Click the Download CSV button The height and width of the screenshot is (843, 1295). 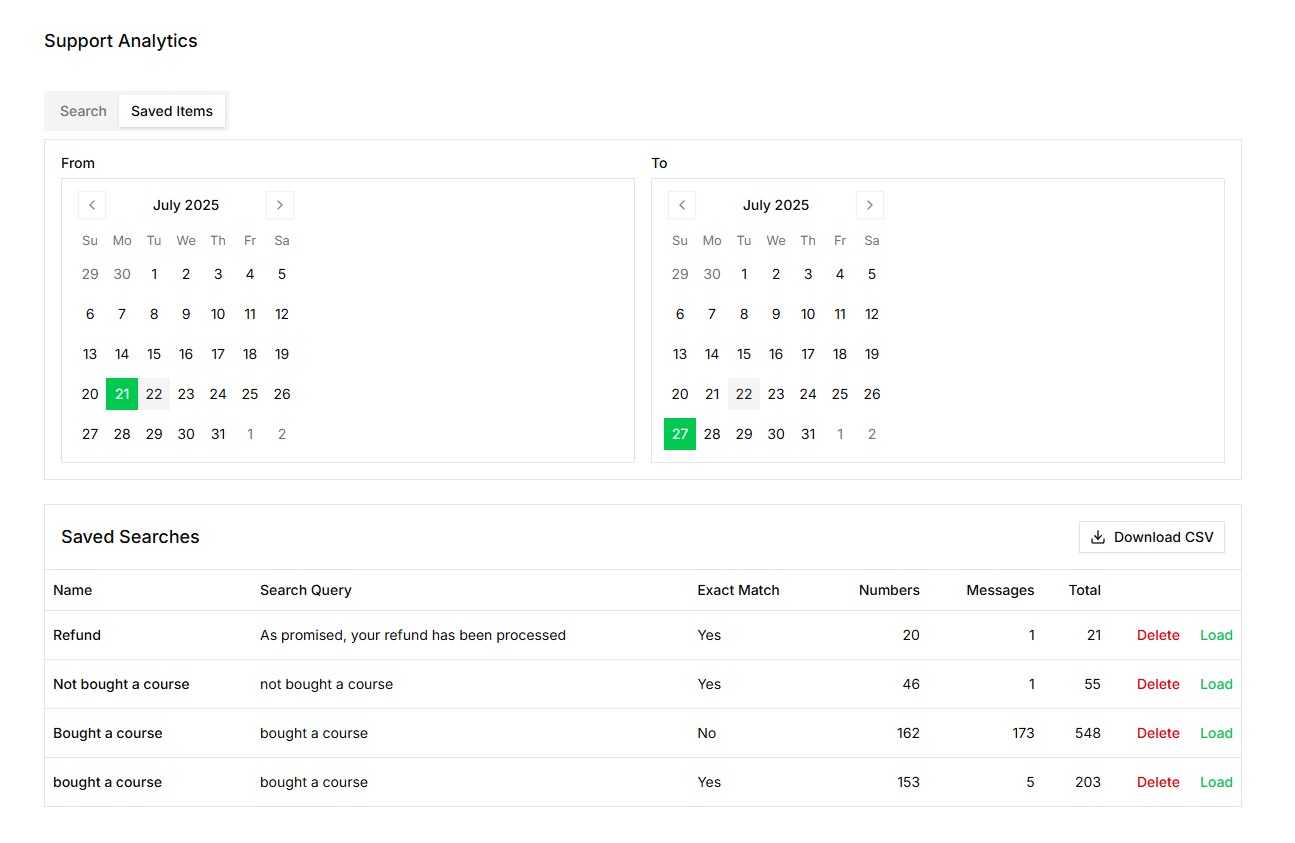(1152, 537)
